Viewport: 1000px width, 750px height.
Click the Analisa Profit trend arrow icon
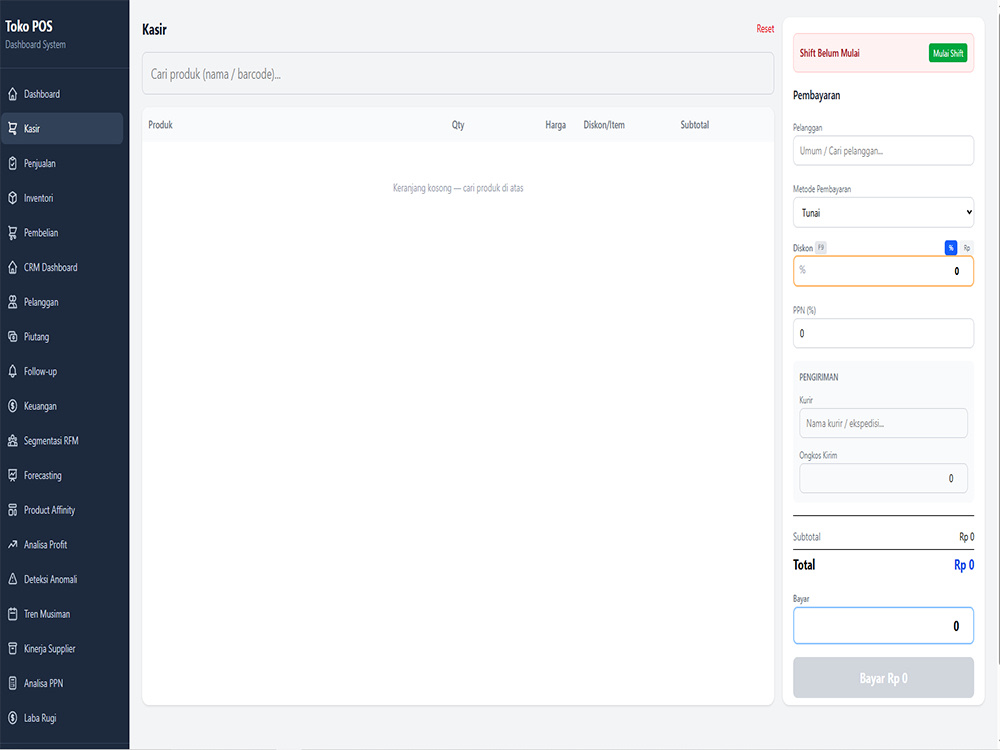pyautogui.click(x=13, y=545)
